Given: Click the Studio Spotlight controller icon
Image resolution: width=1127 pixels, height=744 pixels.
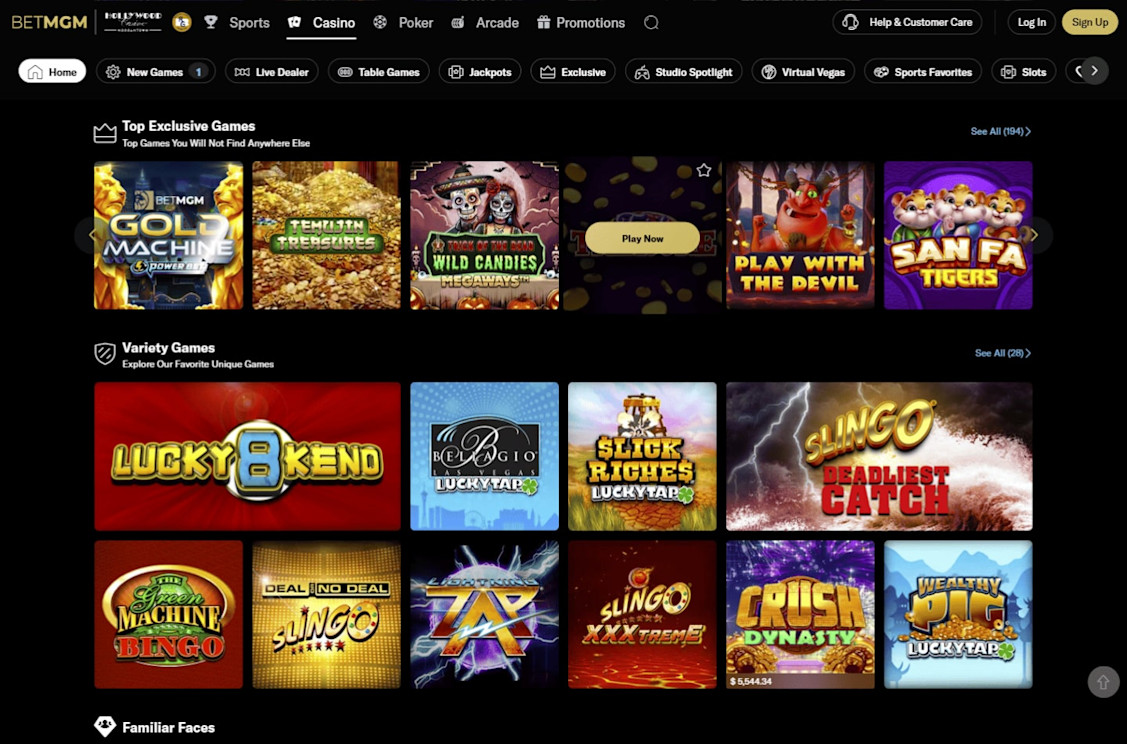Looking at the screenshot, I should point(642,72).
